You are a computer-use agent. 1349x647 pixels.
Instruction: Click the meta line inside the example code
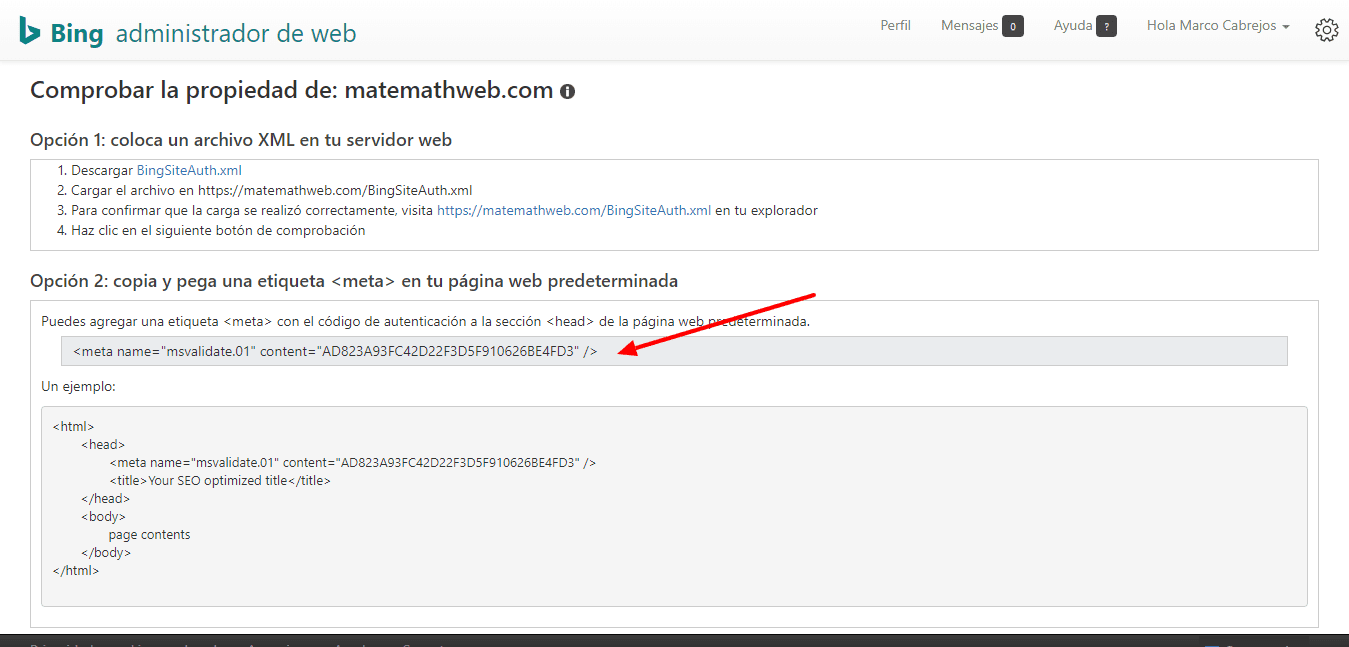point(353,463)
